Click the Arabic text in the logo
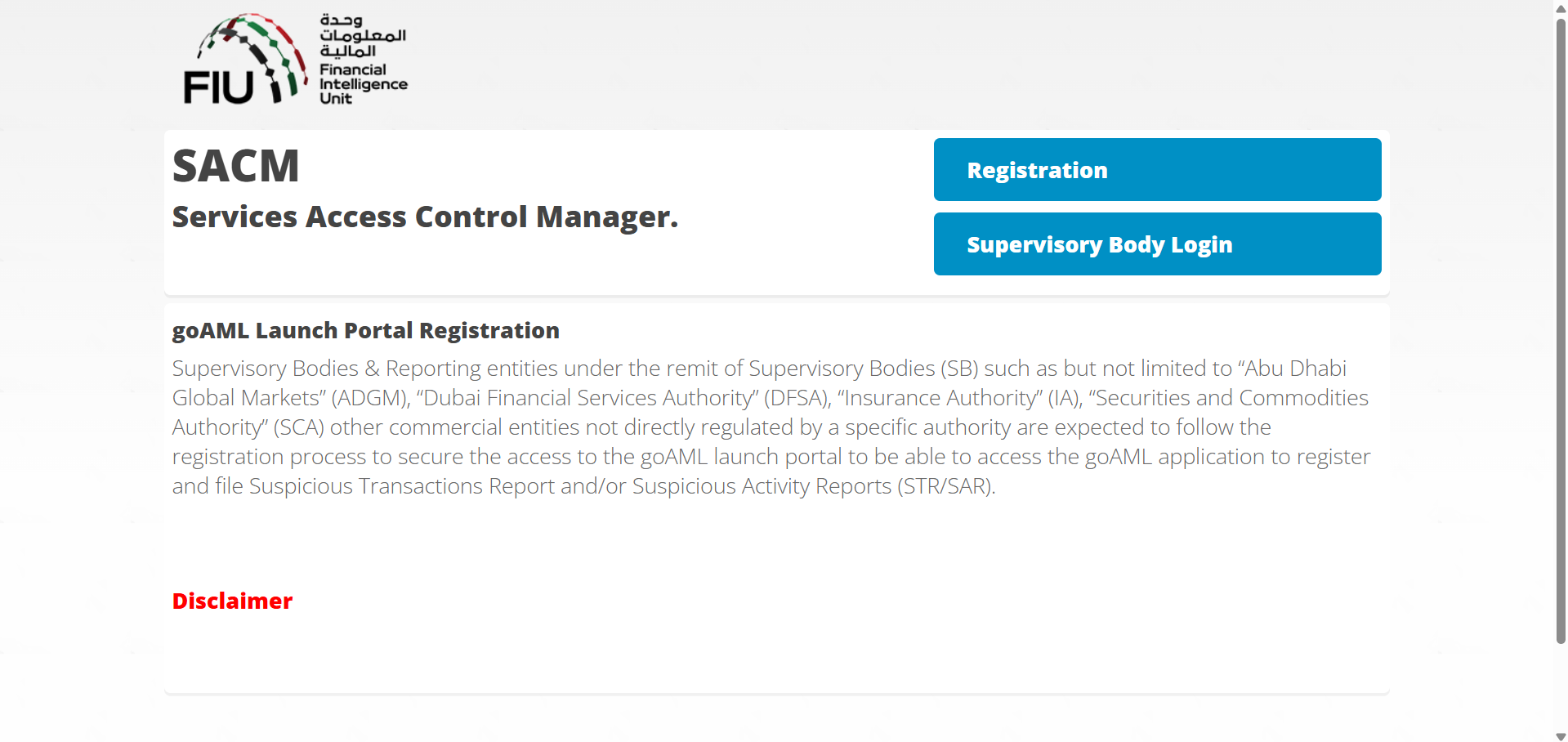 [x=362, y=35]
